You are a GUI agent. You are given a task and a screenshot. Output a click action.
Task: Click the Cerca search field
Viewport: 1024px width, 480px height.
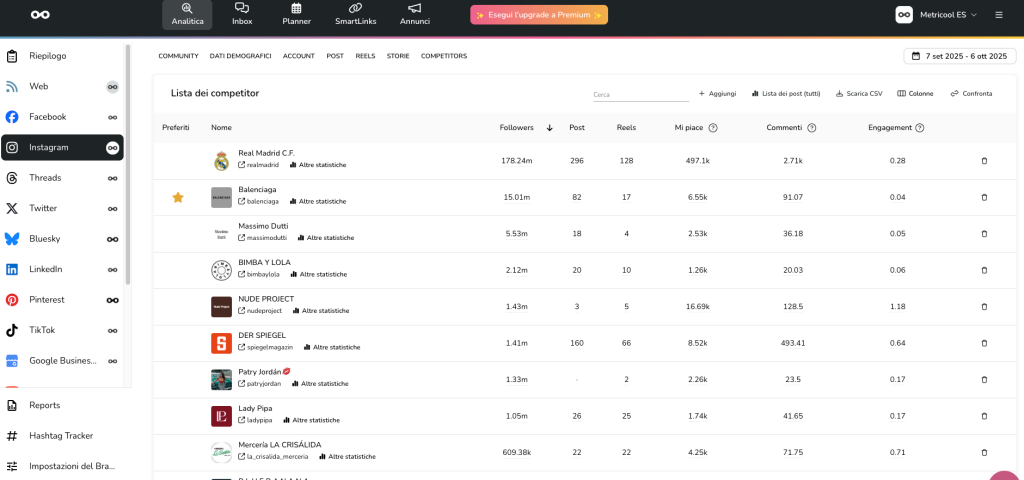pyautogui.click(x=640, y=94)
